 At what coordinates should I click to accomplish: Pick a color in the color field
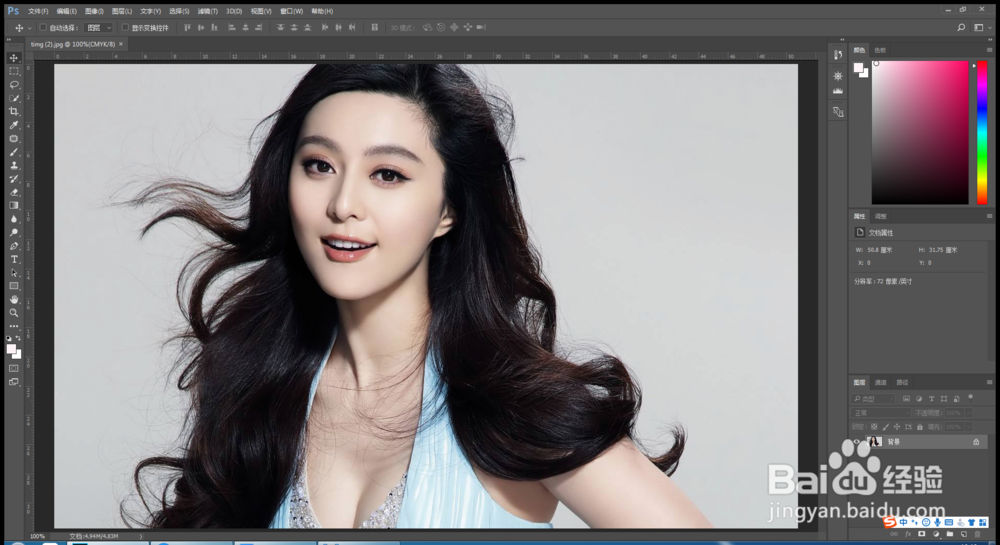[x=920, y=133]
